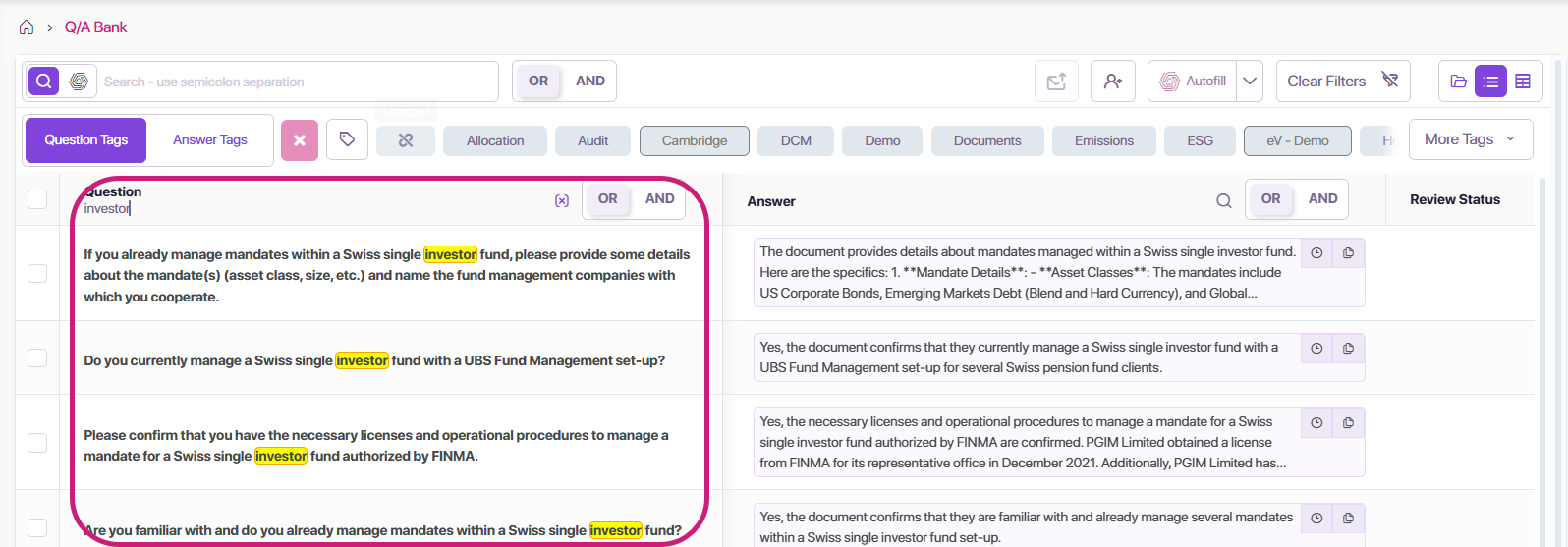The image size is (1568, 547).
Task: View history for the UBS answer
Action: (1316, 348)
